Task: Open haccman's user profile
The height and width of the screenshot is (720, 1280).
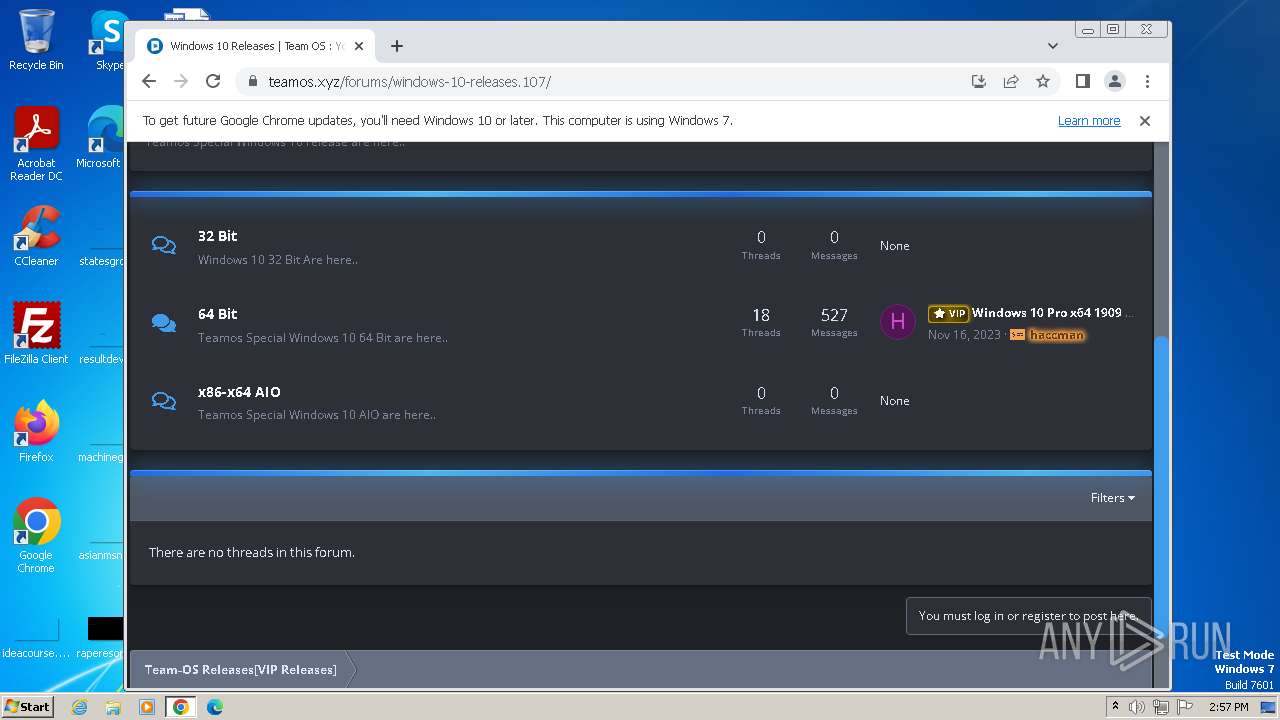Action: tap(1056, 335)
